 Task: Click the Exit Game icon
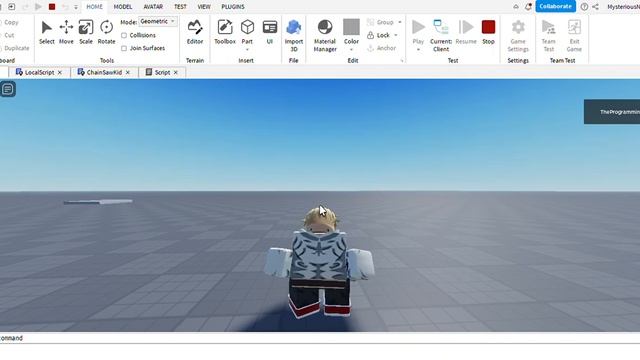pos(574,36)
